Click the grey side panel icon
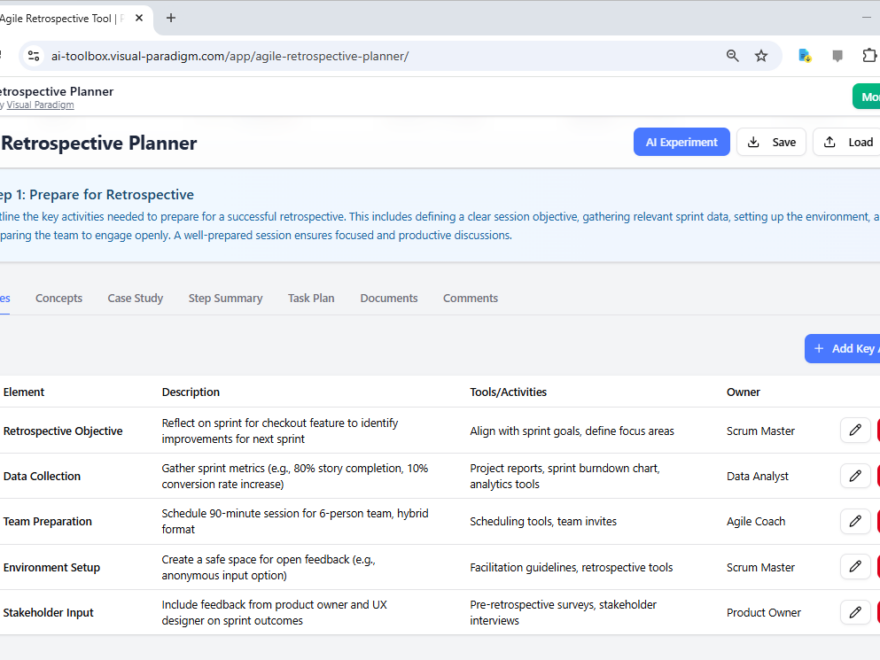Image resolution: width=880 pixels, height=660 pixels. [x=837, y=55]
